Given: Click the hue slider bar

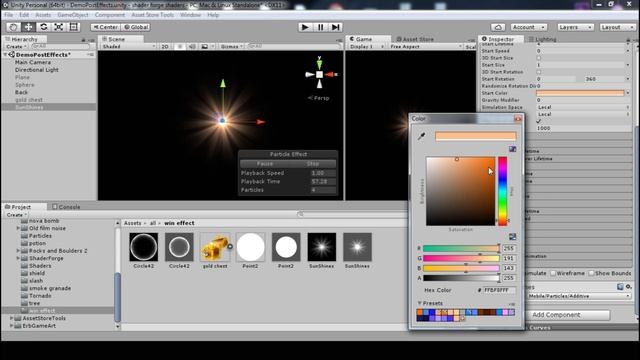Looking at the screenshot, I should point(502,191).
